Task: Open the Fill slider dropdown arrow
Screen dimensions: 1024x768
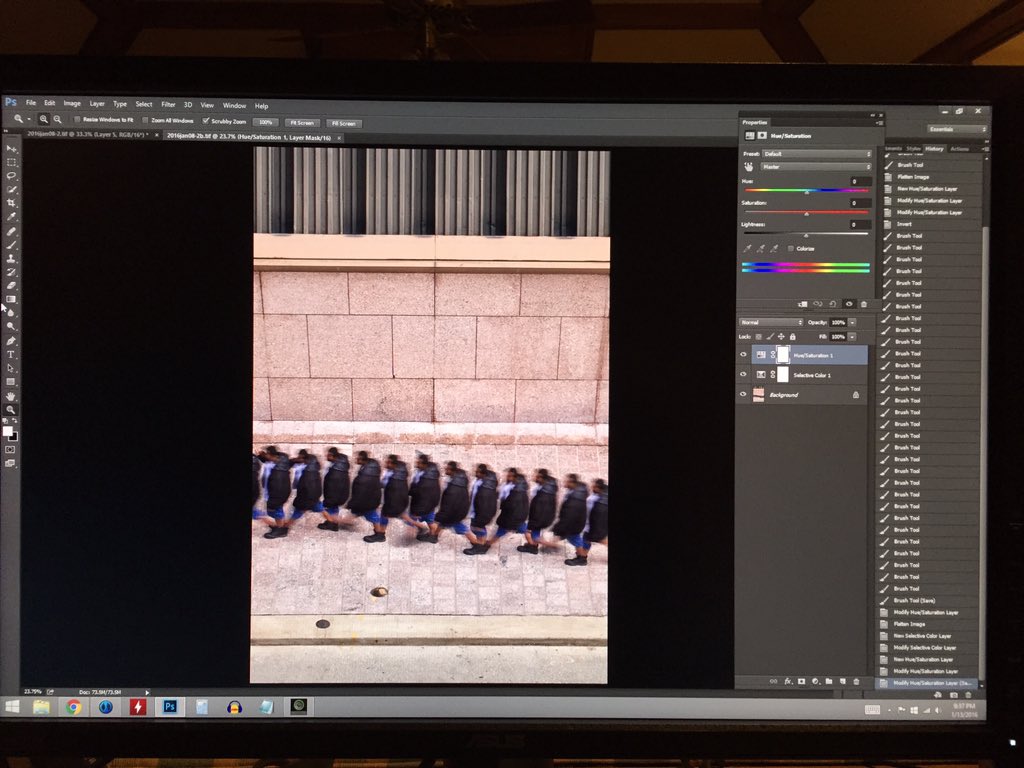Action: tap(852, 337)
